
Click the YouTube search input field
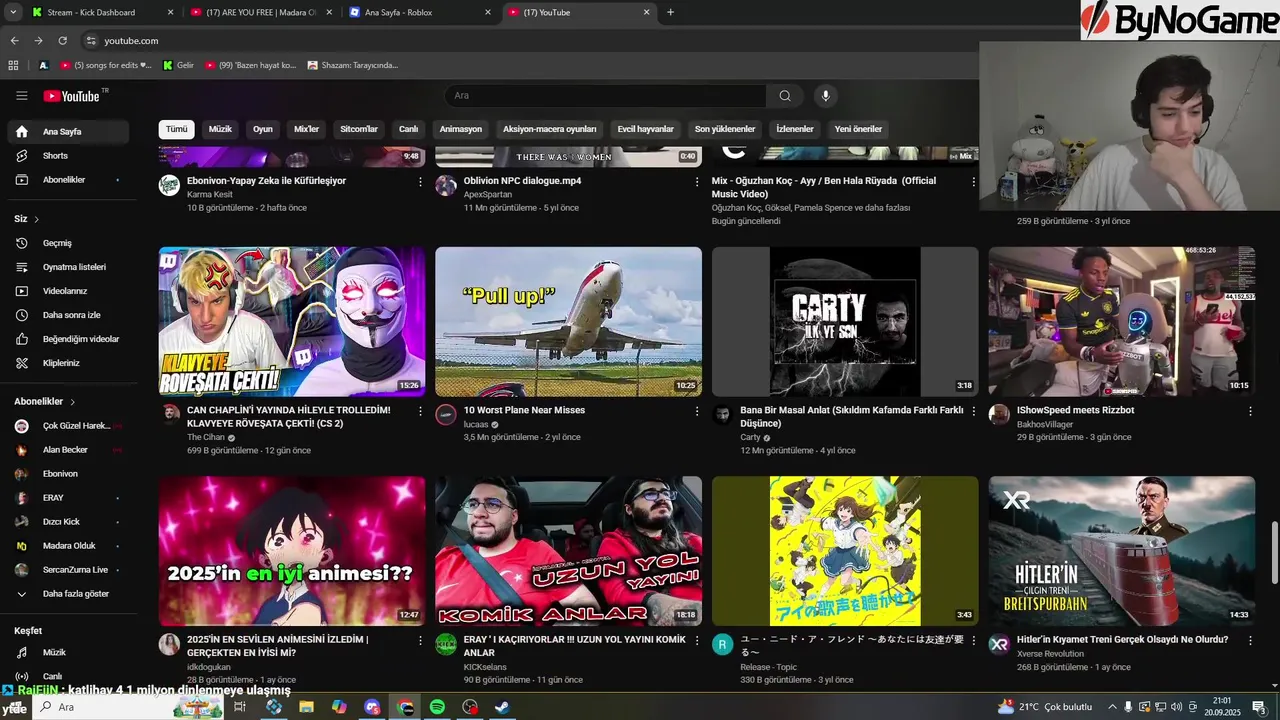point(605,96)
